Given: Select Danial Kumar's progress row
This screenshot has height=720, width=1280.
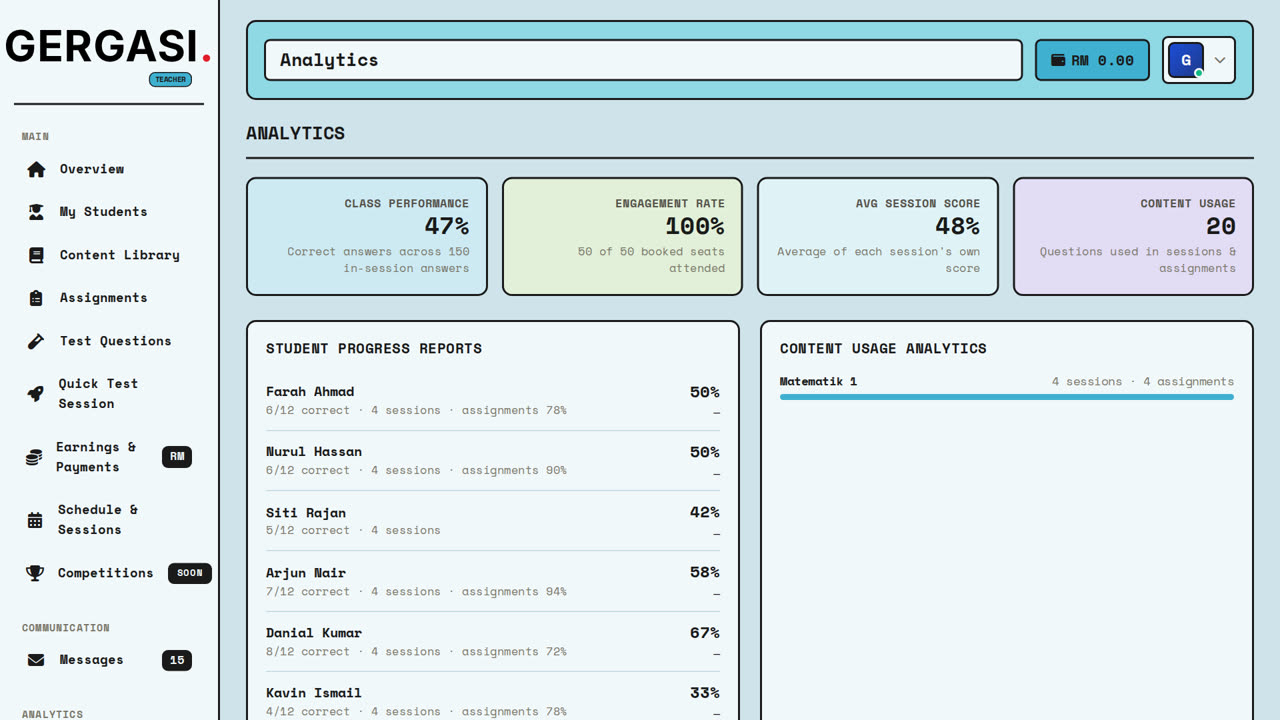Looking at the screenshot, I should [493, 641].
